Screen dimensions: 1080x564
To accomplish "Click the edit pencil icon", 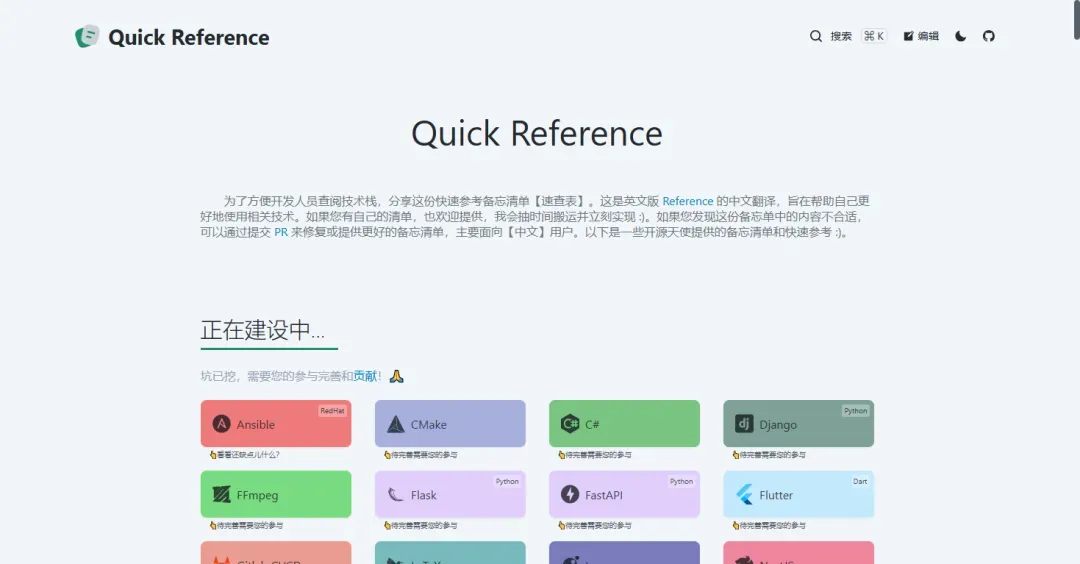I will click(x=908, y=36).
